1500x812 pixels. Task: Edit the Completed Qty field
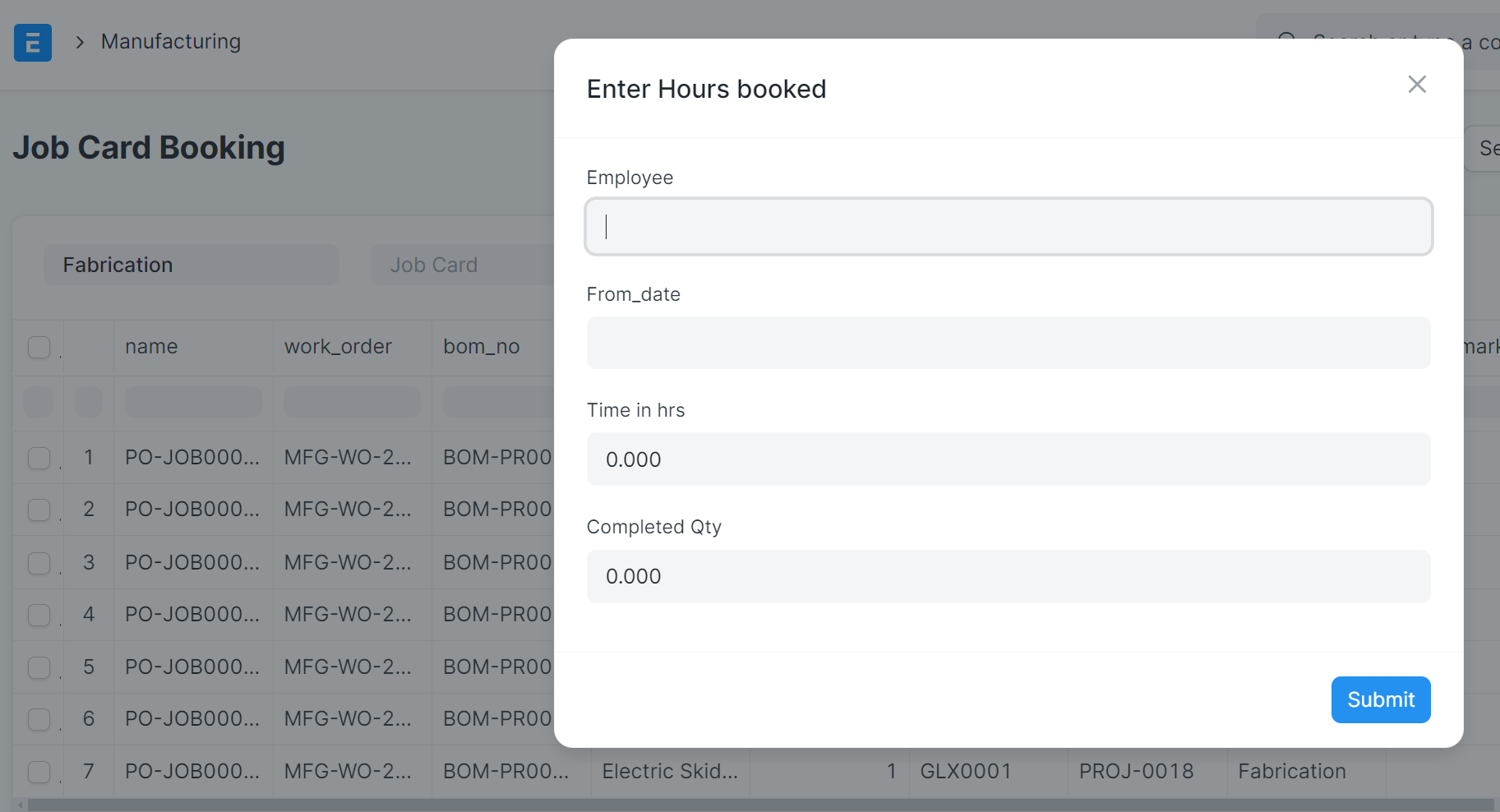[1008, 576]
